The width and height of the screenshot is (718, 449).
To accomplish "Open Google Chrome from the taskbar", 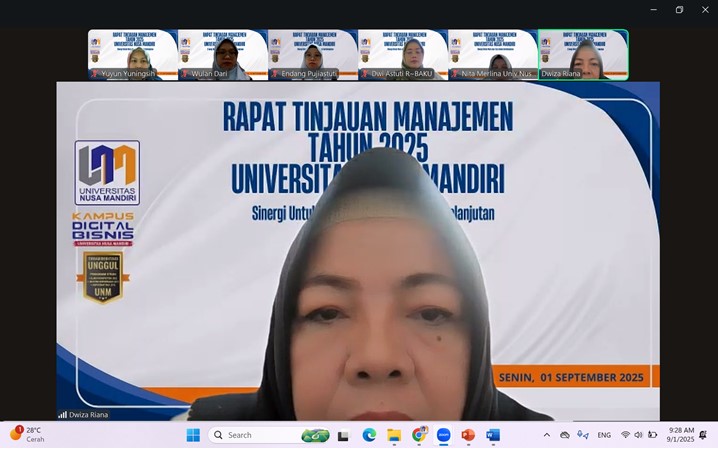I will (419, 434).
